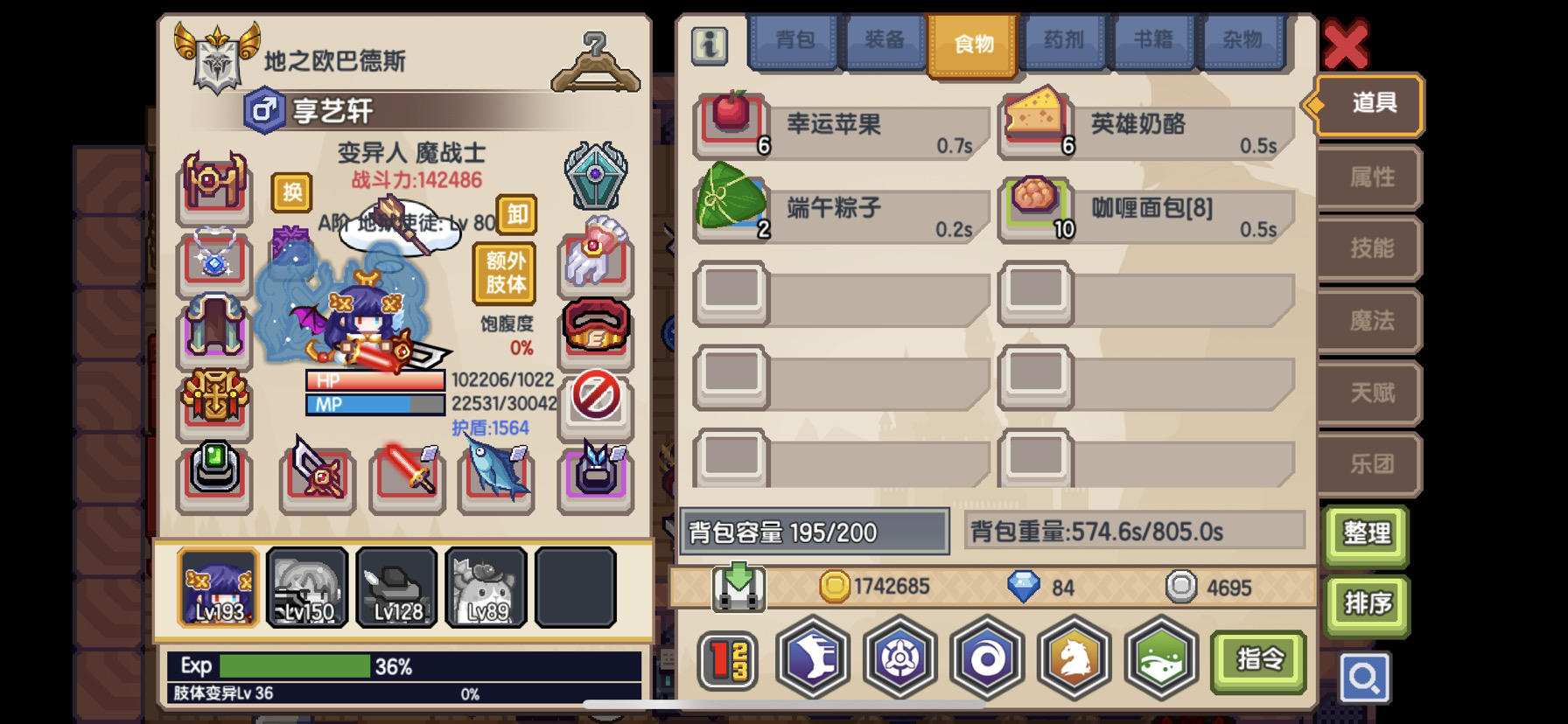Click the 排序 sort button
This screenshot has width=1568, height=724.
point(1367,604)
